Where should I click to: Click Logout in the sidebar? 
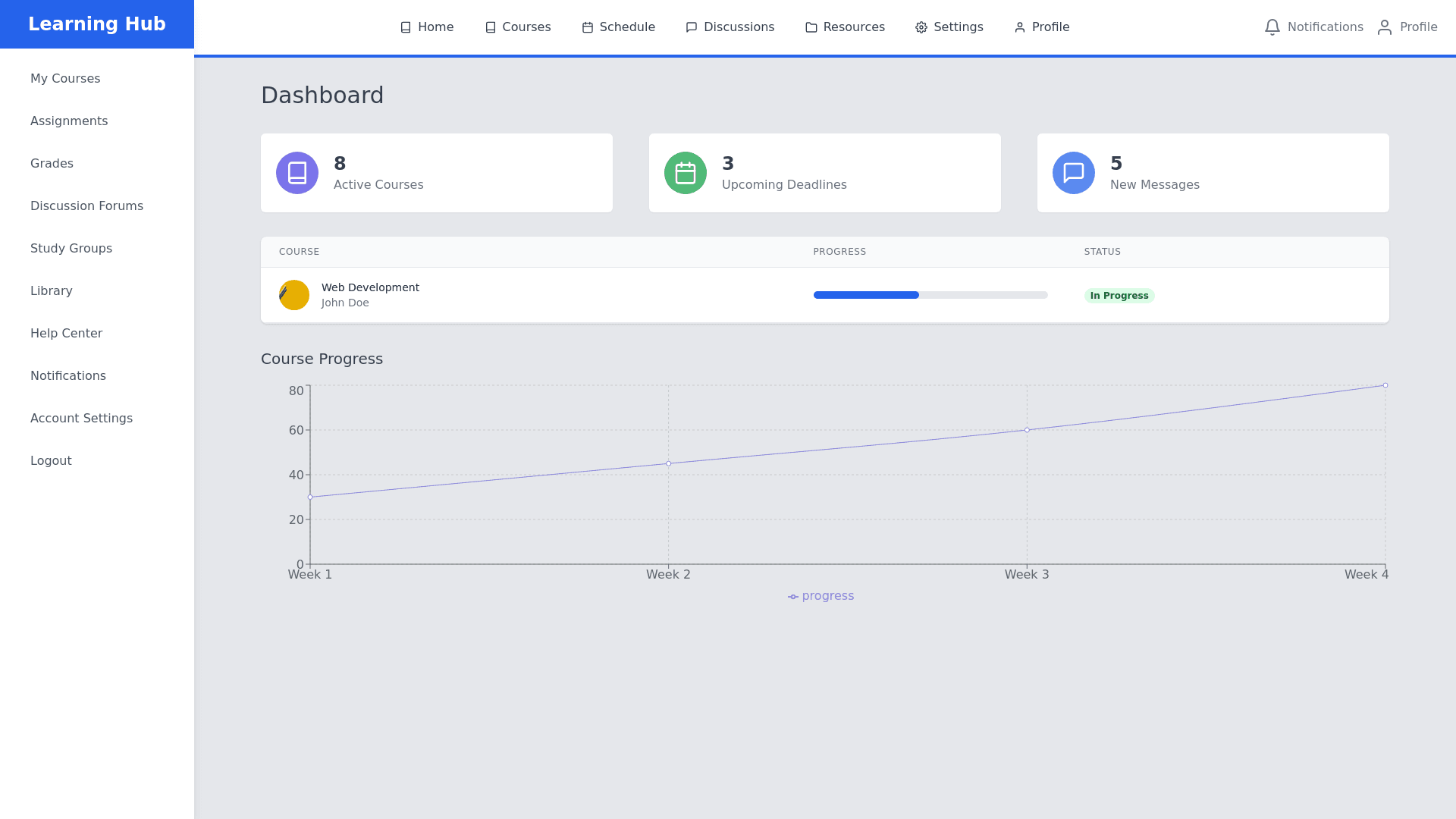51,461
